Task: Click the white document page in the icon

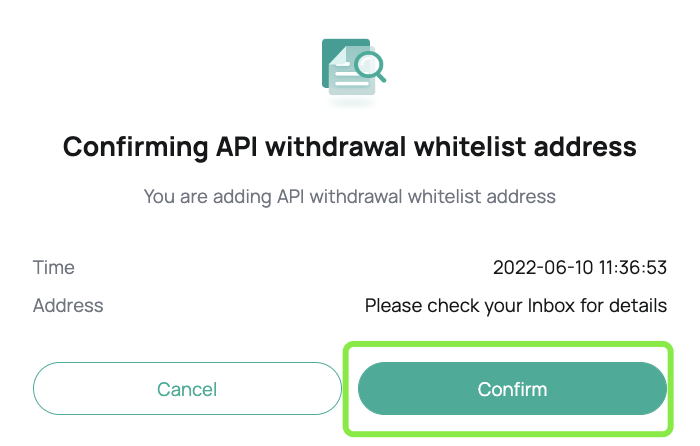Action: (x=352, y=71)
